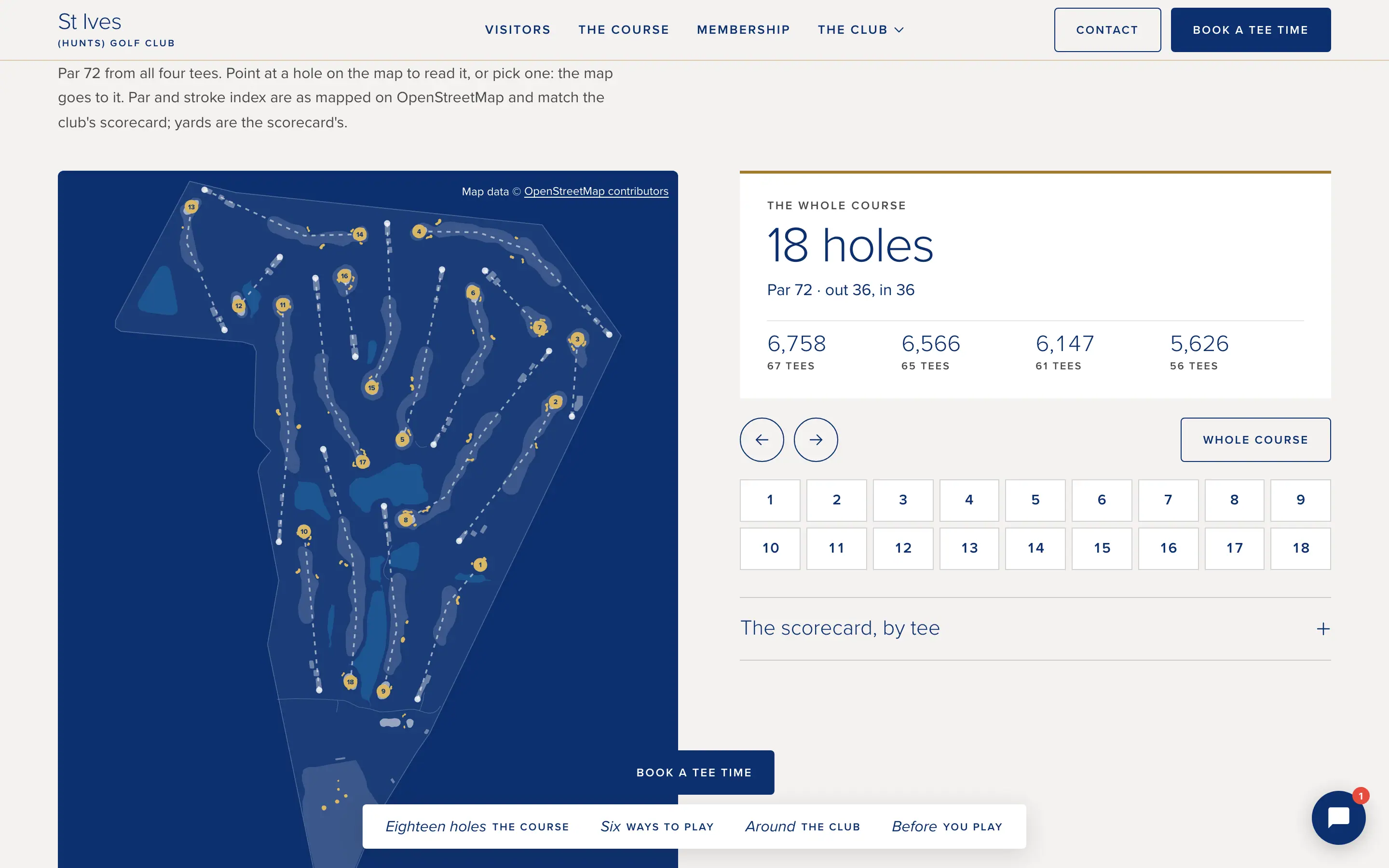1389x868 pixels.
Task: Jump to Around the Club section
Action: [x=803, y=827]
